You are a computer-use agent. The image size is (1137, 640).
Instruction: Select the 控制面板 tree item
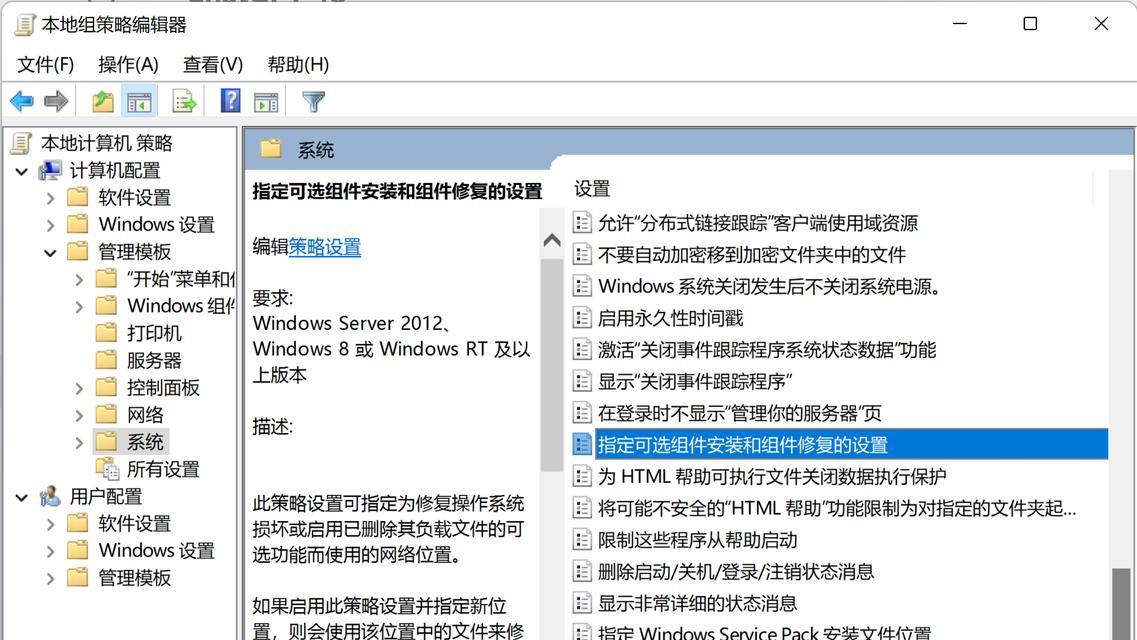(x=163, y=388)
